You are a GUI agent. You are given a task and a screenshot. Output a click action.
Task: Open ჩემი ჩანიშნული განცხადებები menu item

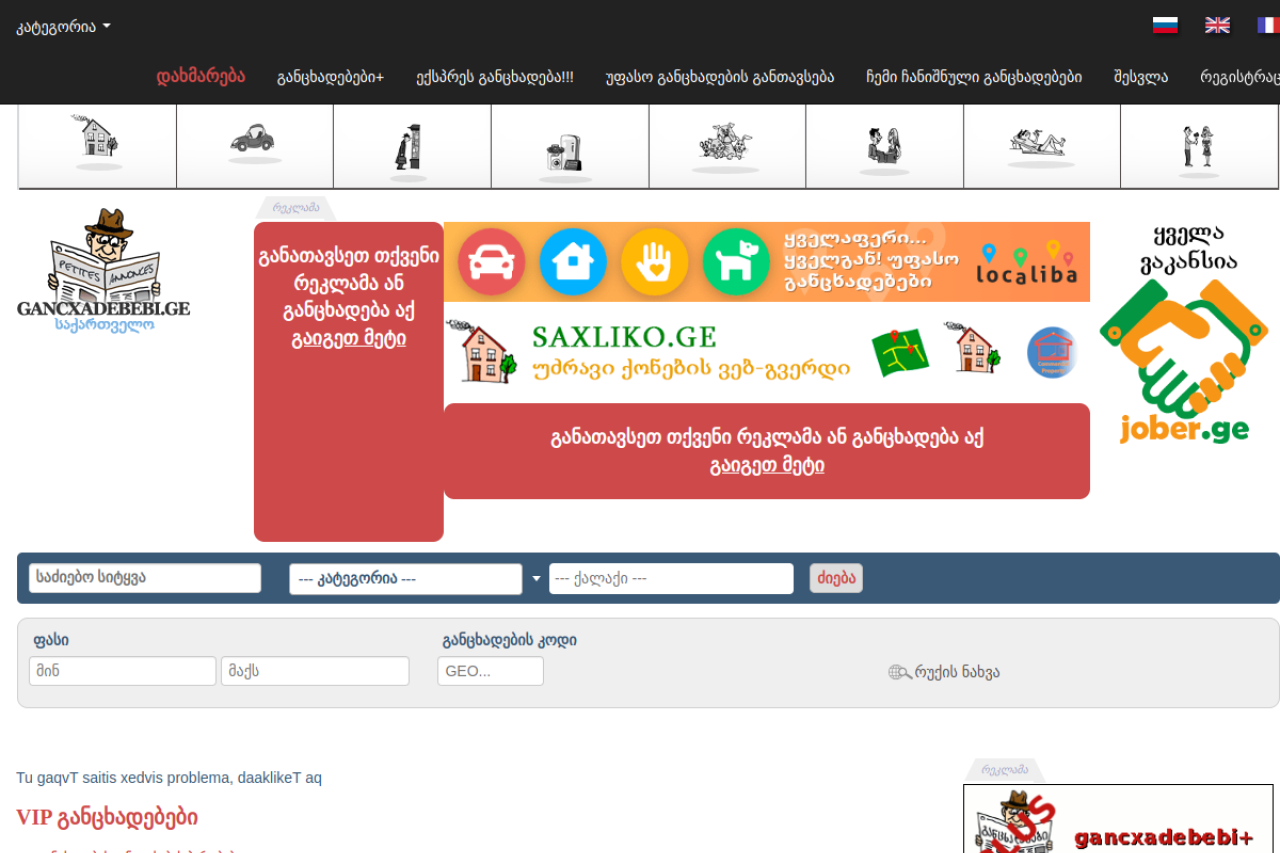pos(974,77)
